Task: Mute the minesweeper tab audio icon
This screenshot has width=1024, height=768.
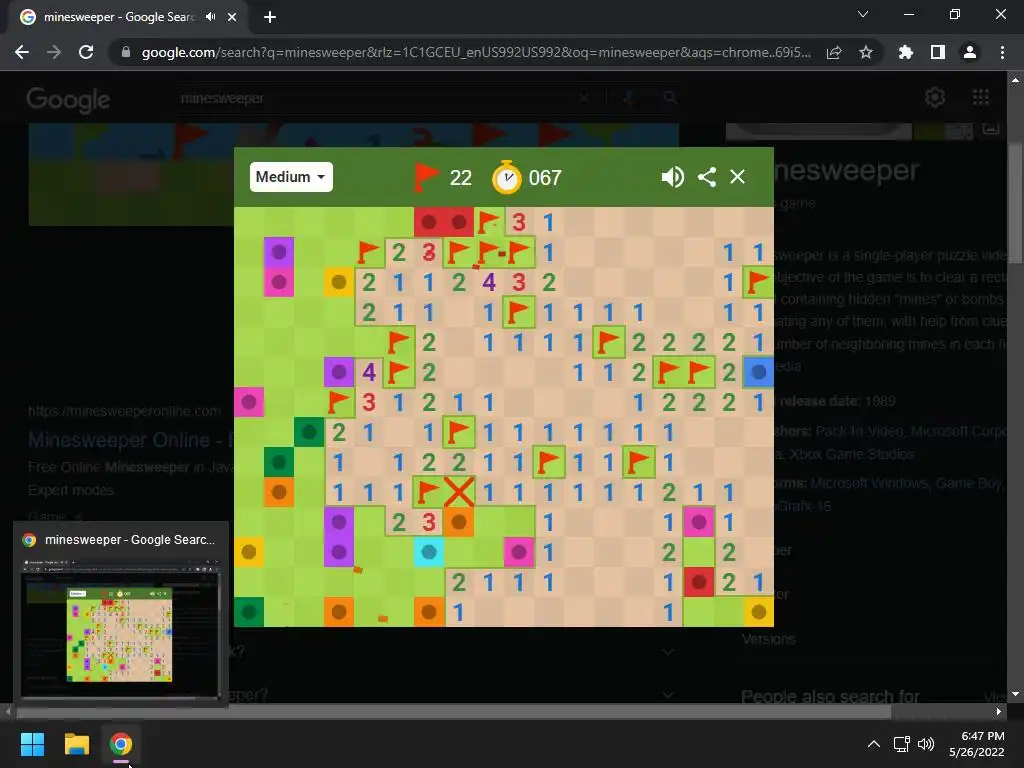Action: pyautogui.click(x=210, y=17)
